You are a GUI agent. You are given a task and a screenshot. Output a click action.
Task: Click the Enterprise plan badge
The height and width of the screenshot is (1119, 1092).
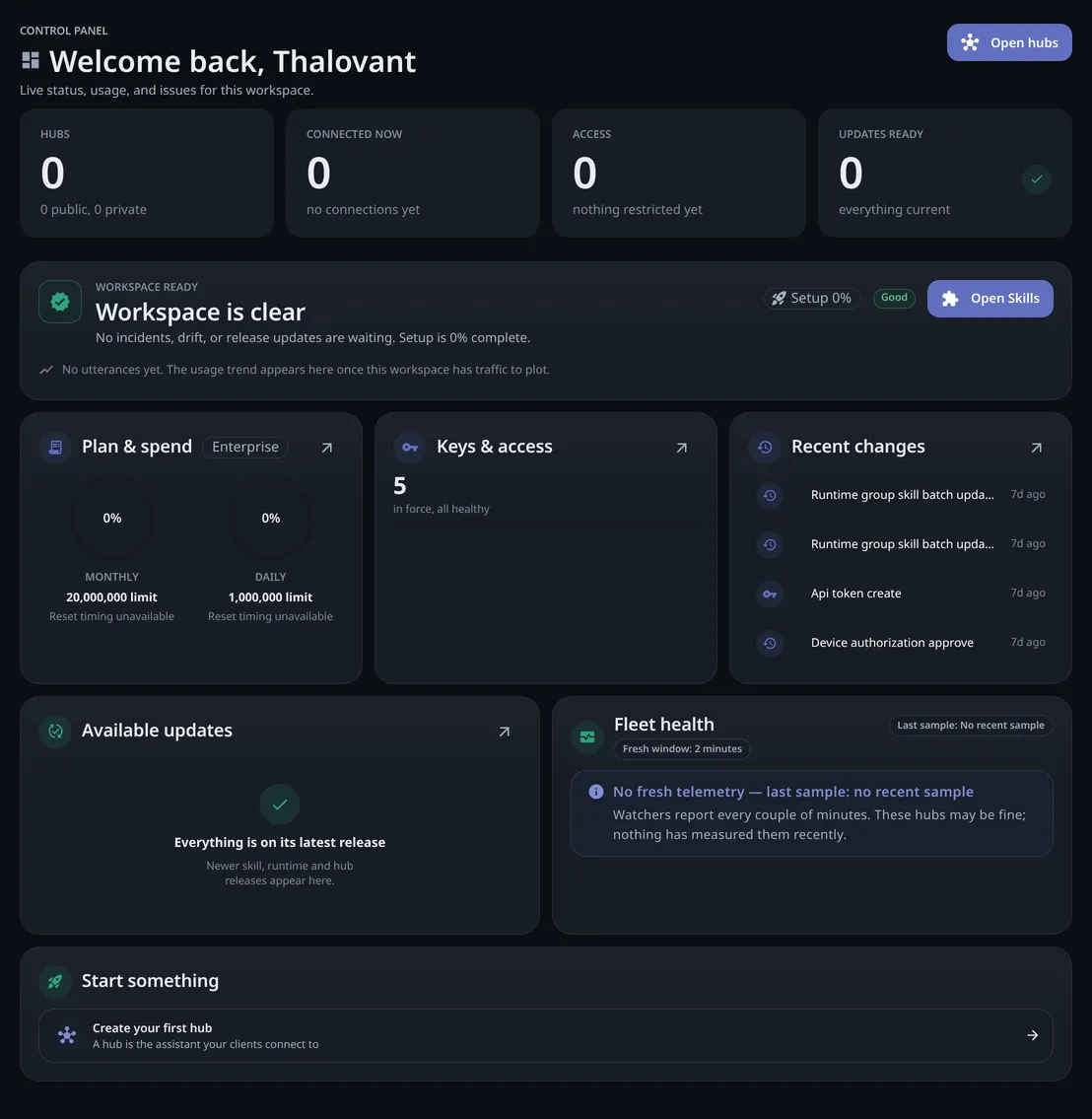coord(244,447)
